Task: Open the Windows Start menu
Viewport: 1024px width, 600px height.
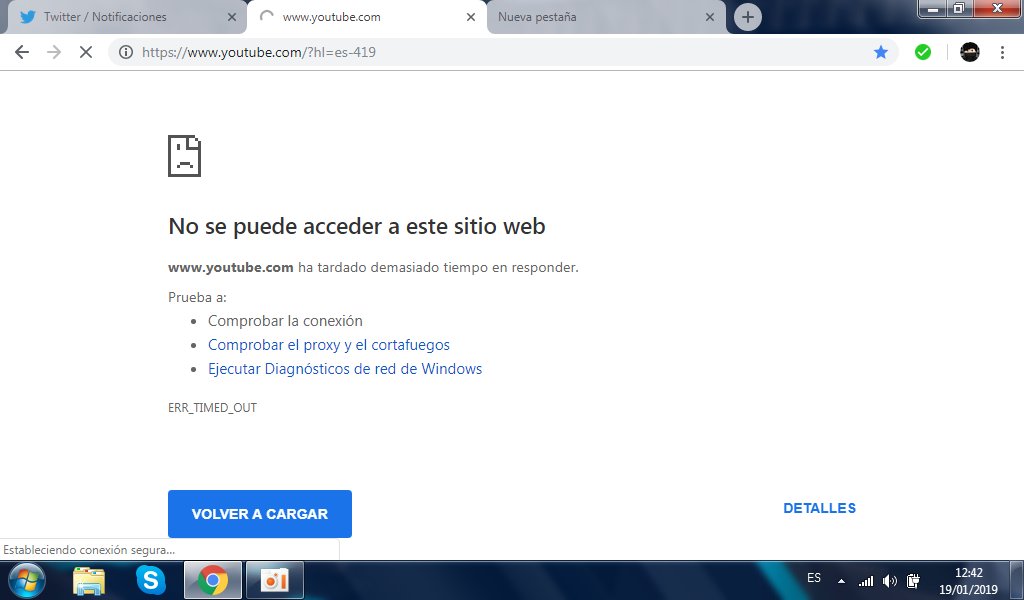Action: 27,580
